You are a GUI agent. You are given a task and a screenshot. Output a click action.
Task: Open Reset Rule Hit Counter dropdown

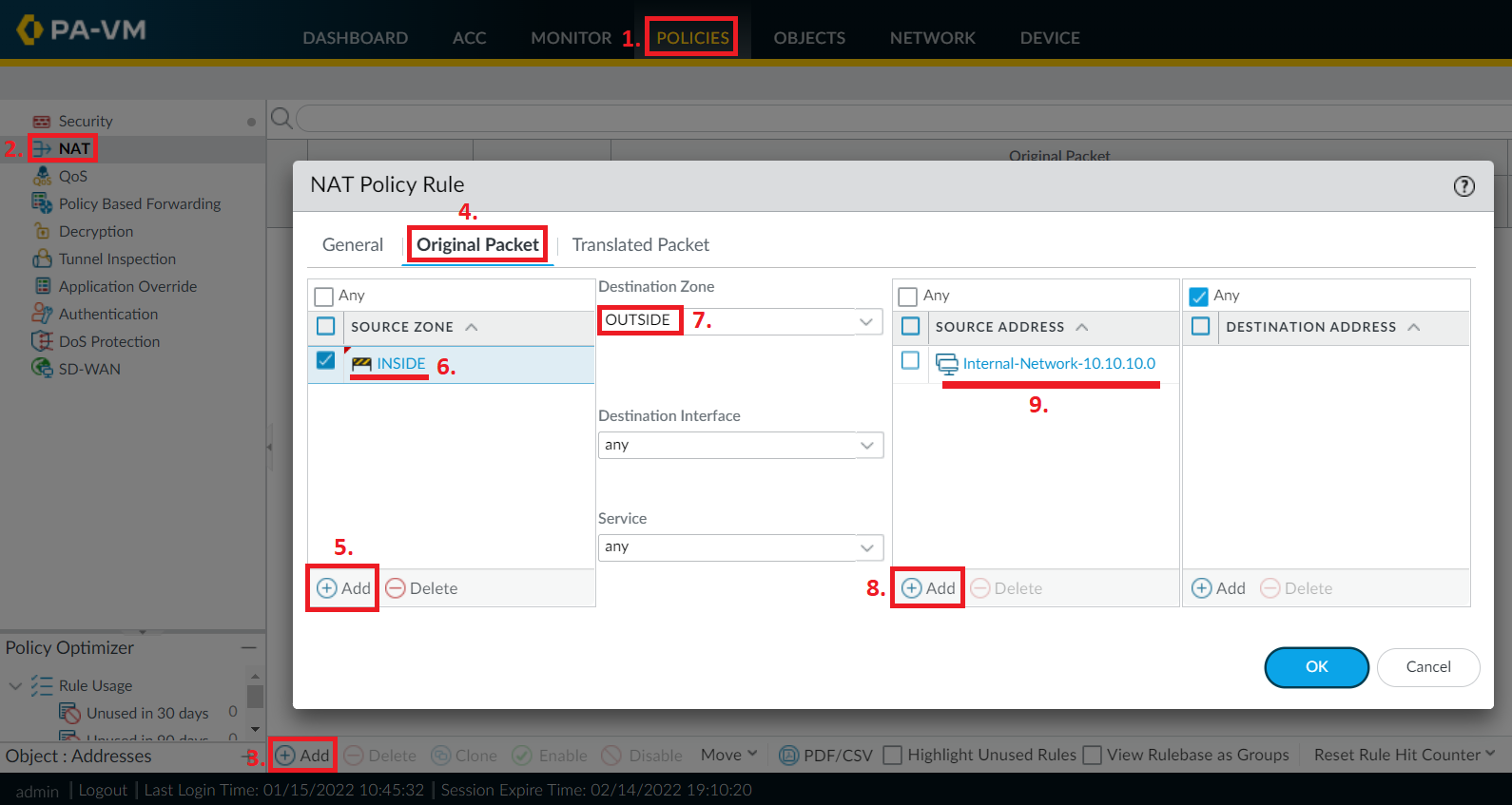click(1405, 755)
